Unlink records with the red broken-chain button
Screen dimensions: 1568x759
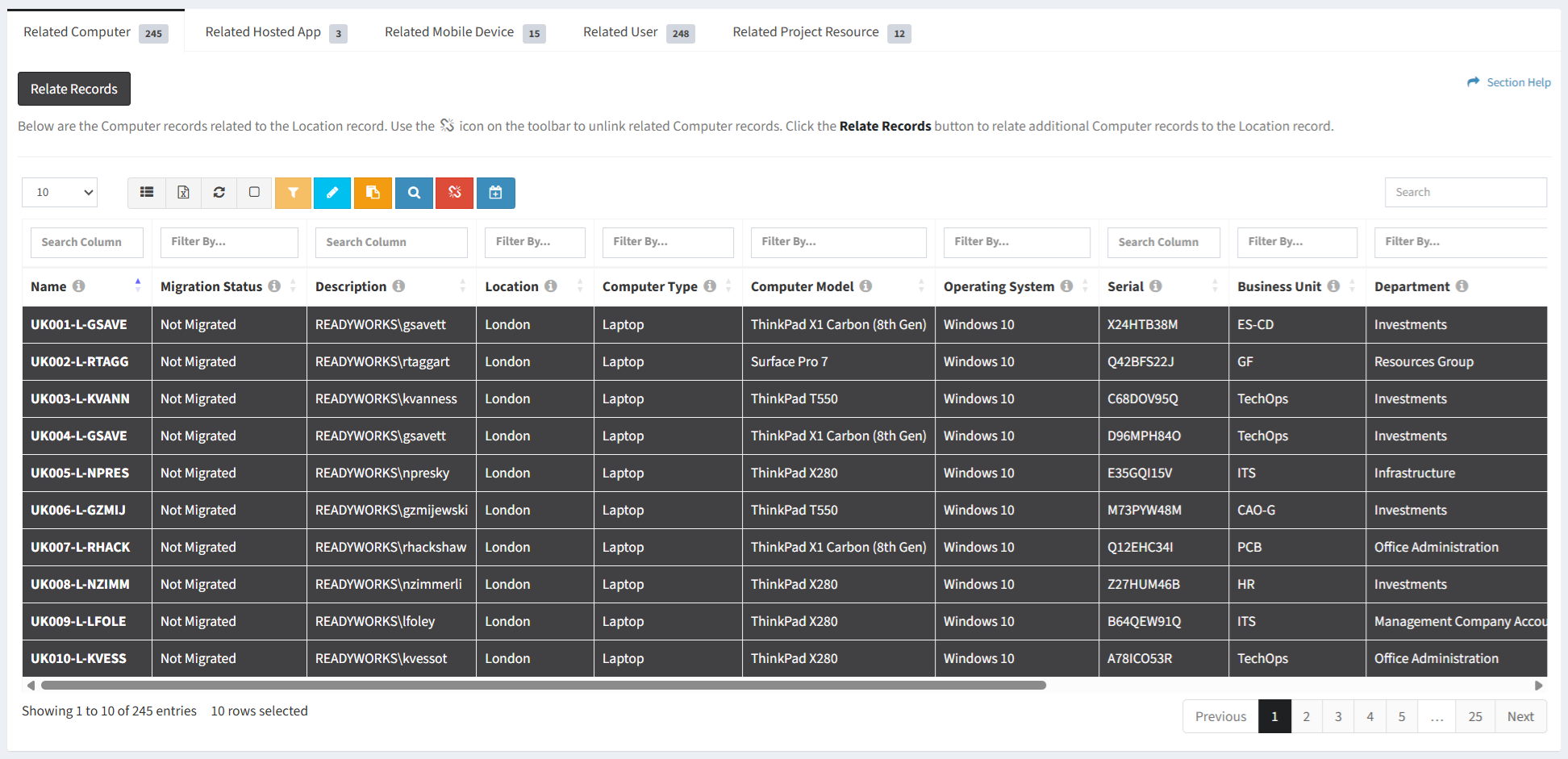pyautogui.click(x=454, y=193)
